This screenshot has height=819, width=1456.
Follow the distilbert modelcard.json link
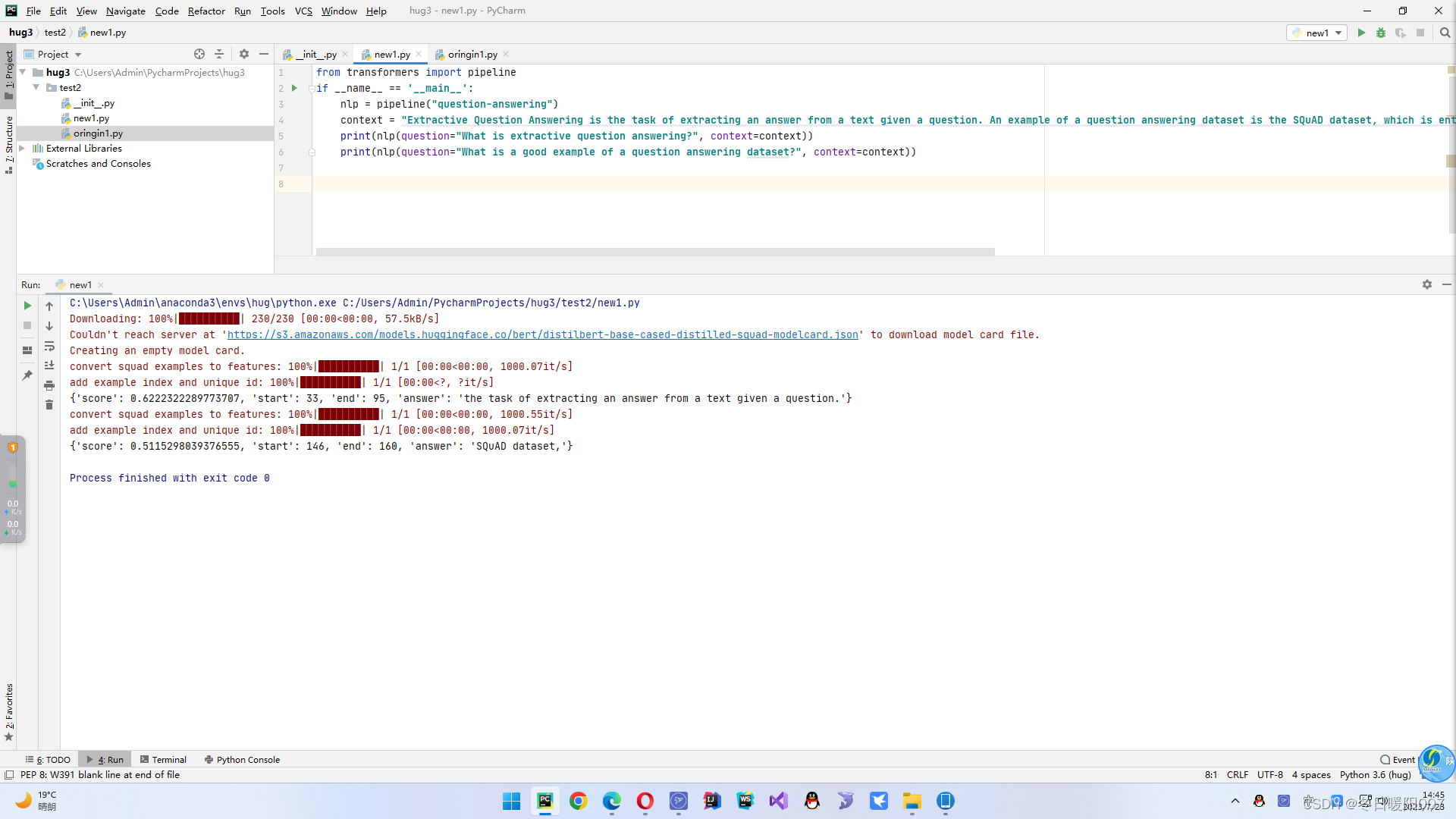pyautogui.click(x=543, y=334)
